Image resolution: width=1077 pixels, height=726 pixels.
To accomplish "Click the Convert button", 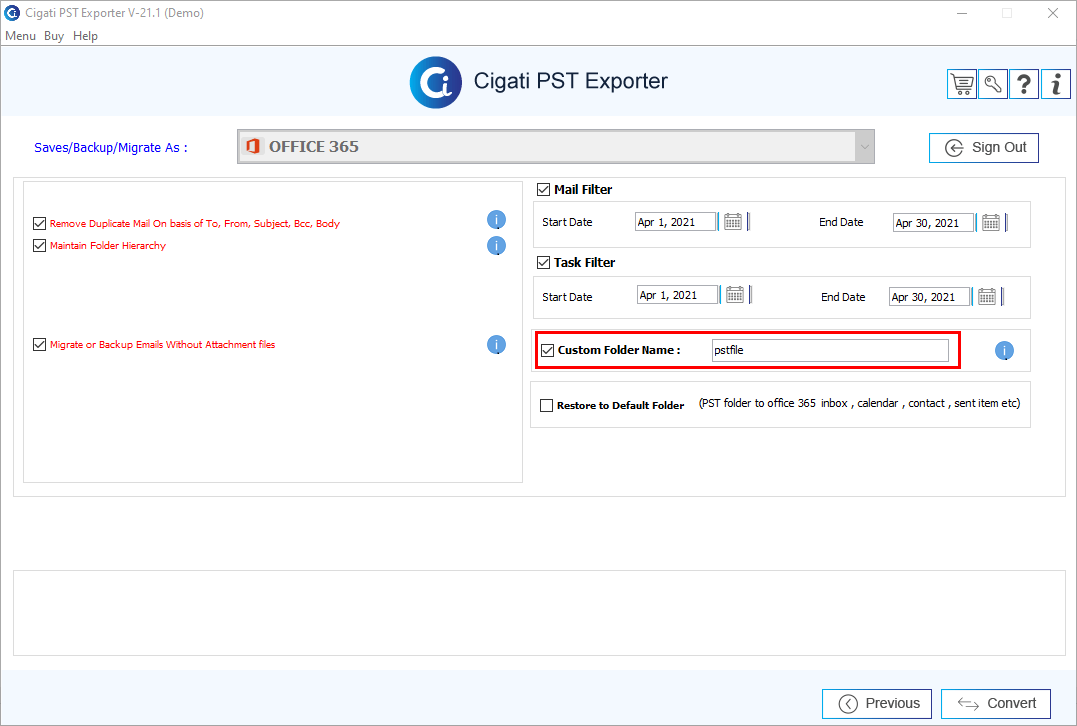I will pos(996,703).
